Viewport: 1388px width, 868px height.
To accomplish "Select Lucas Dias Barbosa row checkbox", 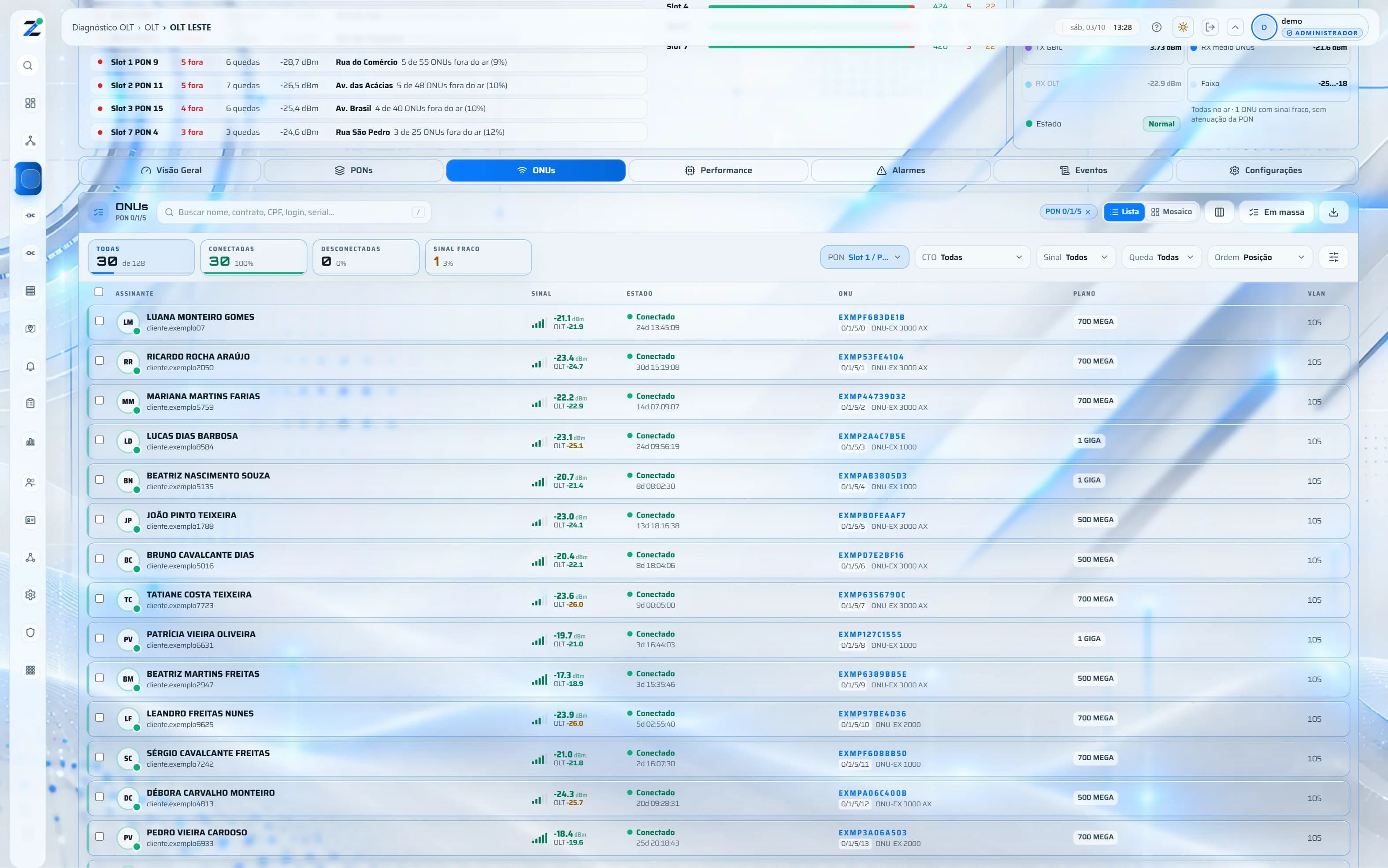I will pyautogui.click(x=99, y=440).
